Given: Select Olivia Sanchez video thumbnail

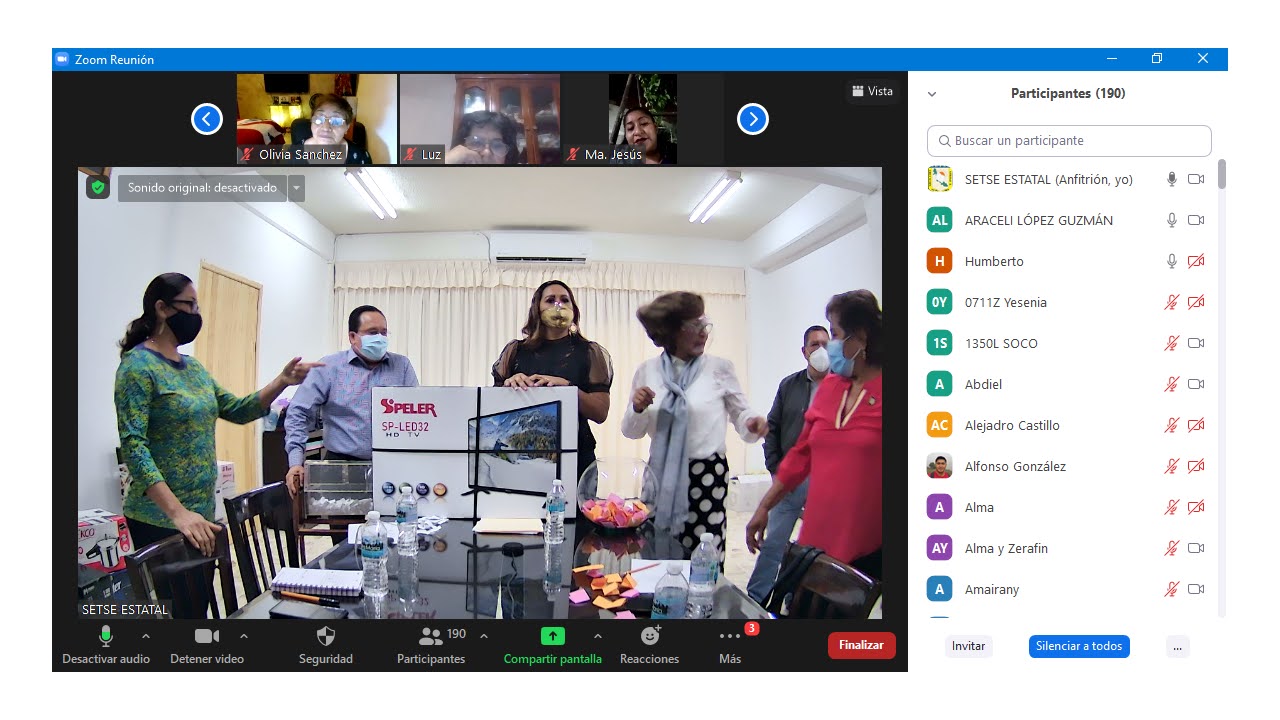Looking at the screenshot, I should [x=317, y=119].
